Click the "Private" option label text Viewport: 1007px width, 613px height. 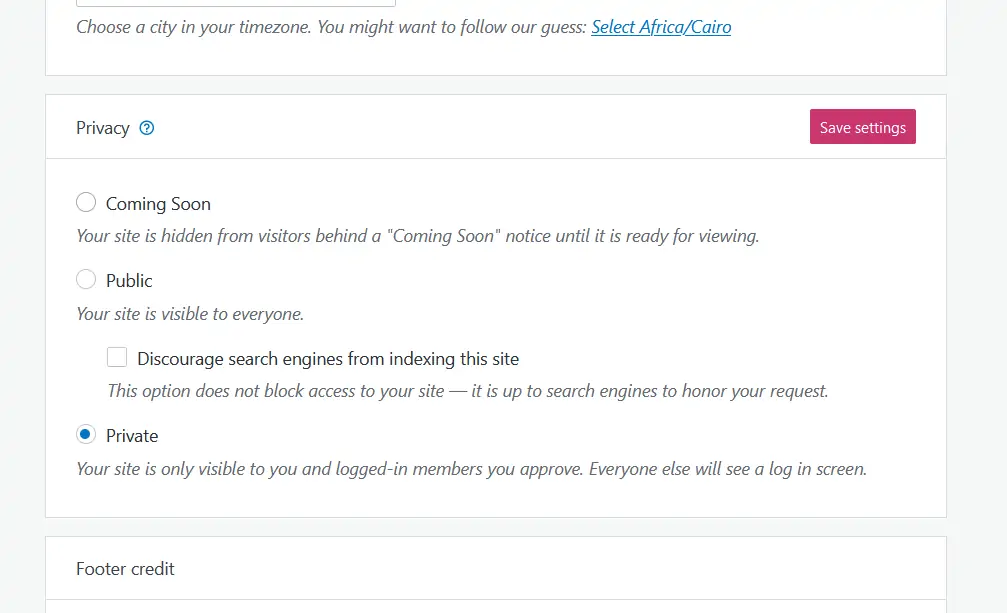click(132, 436)
